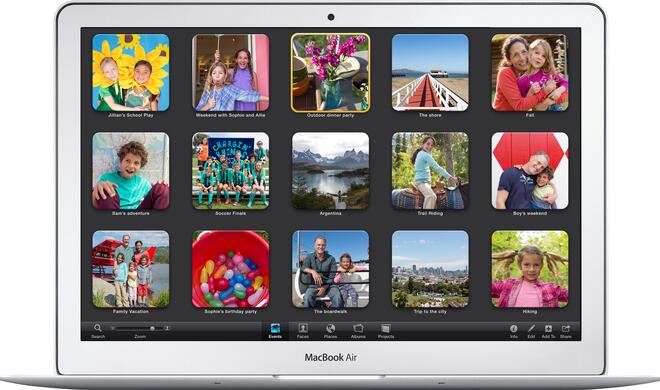This screenshot has width=660, height=390.
Task: Click the 'Soccer Finals' caption text
Action: [x=231, y=213]
